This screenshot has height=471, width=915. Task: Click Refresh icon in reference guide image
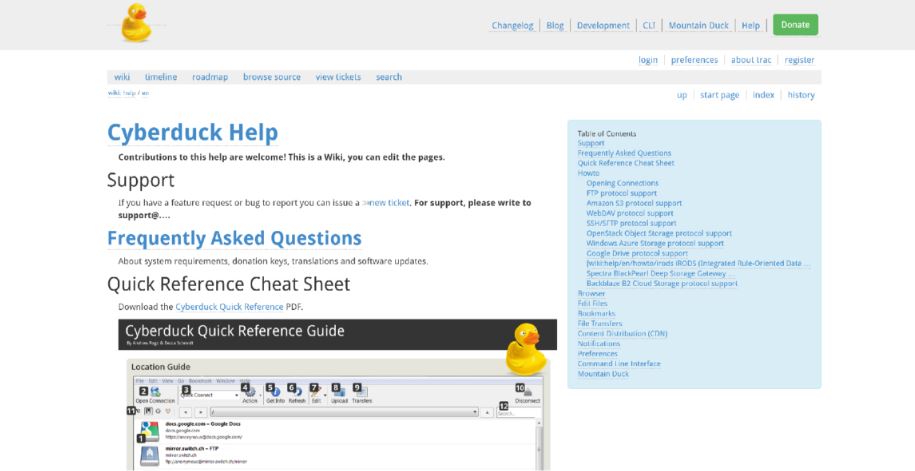298,392
